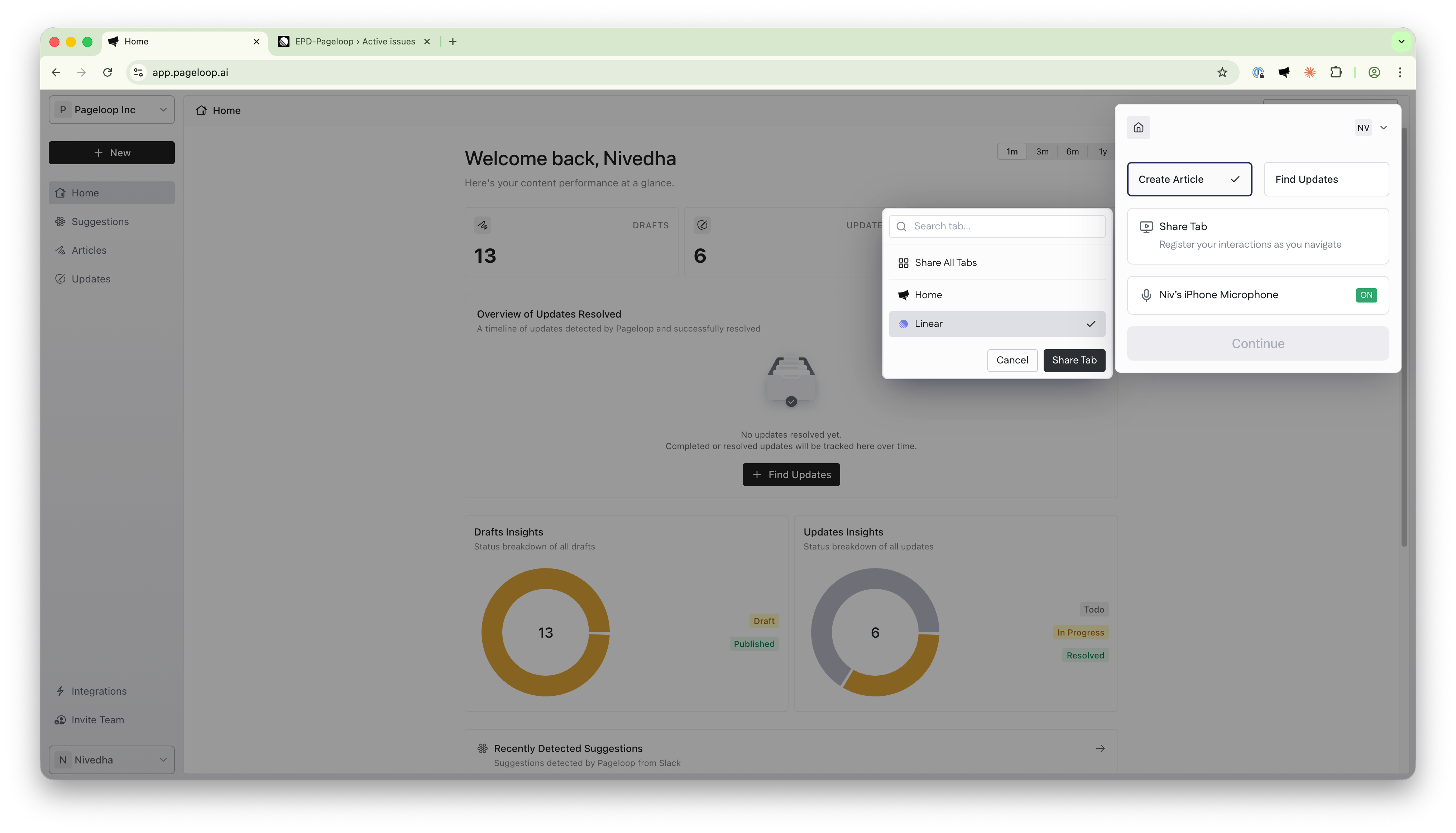Image resolution: width=1456 pixels, height=833 pixels.
Task: Open Suggestions in the sidebar
Action: 111,222
